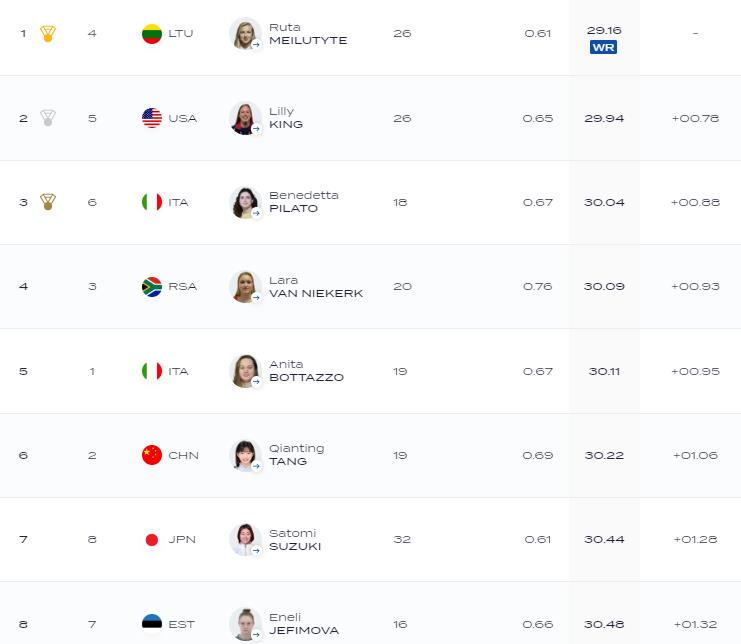Viewport: 741px width, 644px height.
Task: Click the Italy flag in Pilato's row
Action: coord(152,202)
